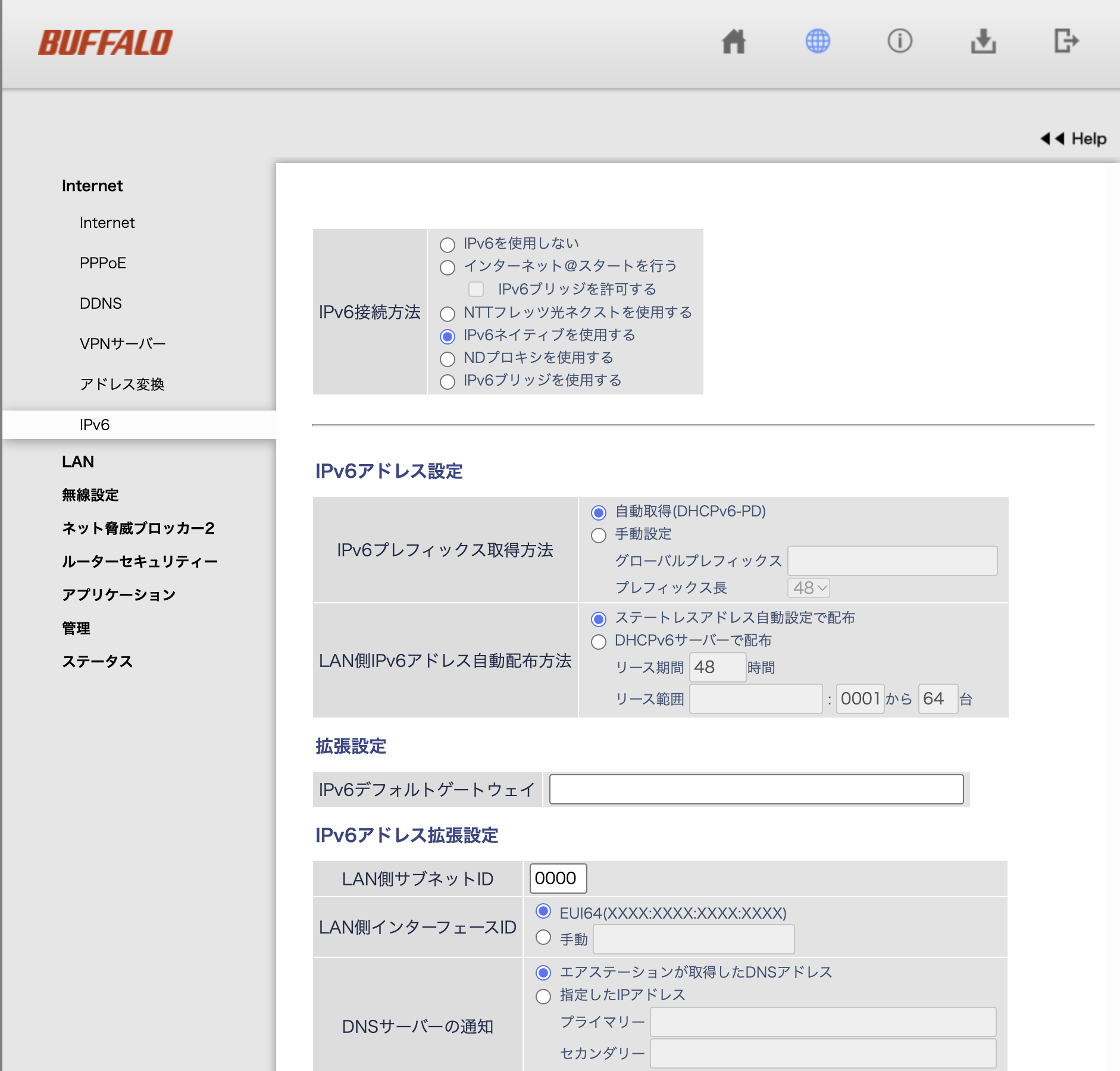Collapse the Help panel arrows
1120x1071 pixels.
point(1052,139)
